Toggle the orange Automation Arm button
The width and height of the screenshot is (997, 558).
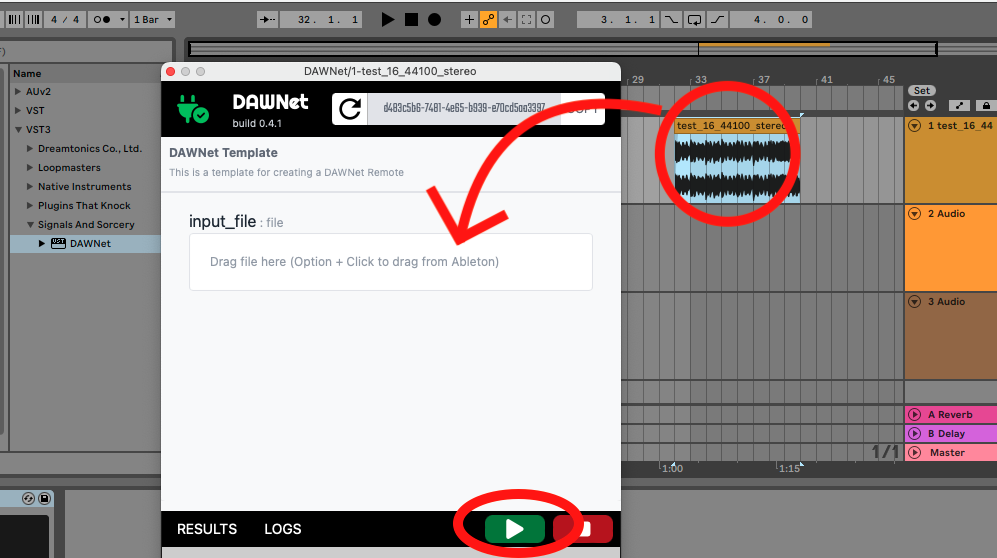pyautogui.click(x=488, y=20)
